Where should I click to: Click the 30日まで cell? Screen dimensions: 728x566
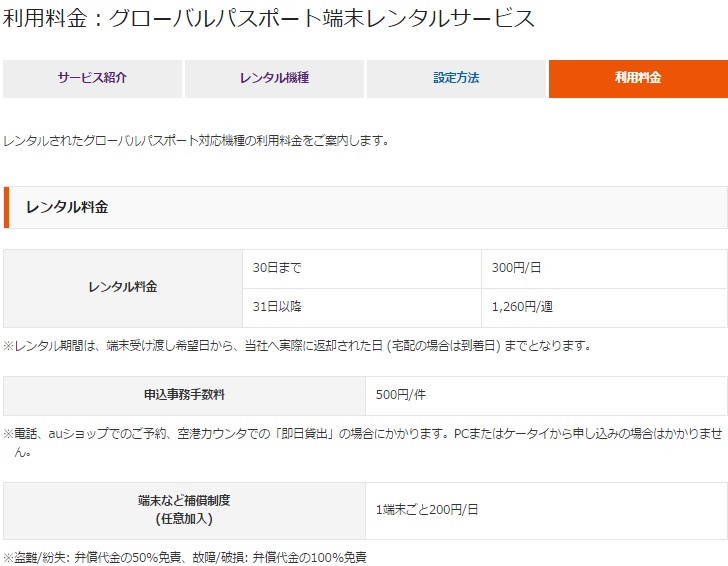(362, 269)
